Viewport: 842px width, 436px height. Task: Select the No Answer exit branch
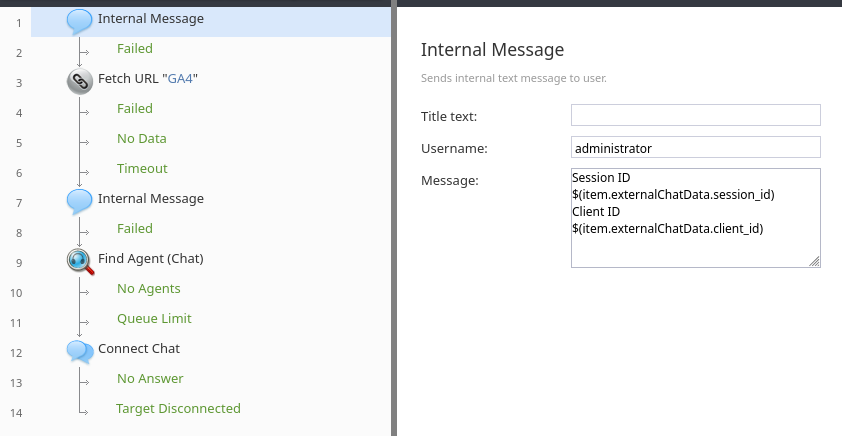[150, 379]
